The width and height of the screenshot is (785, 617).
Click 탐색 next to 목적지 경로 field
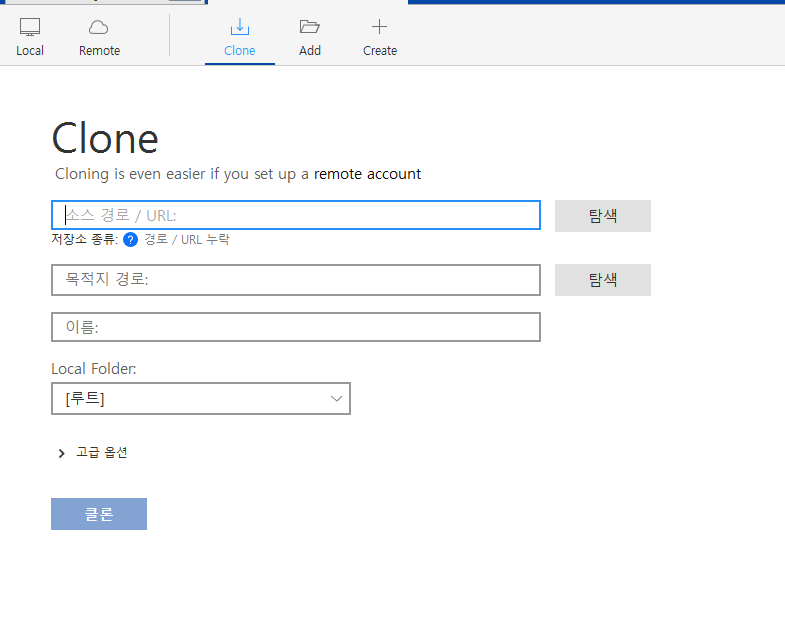pos(603,280)
